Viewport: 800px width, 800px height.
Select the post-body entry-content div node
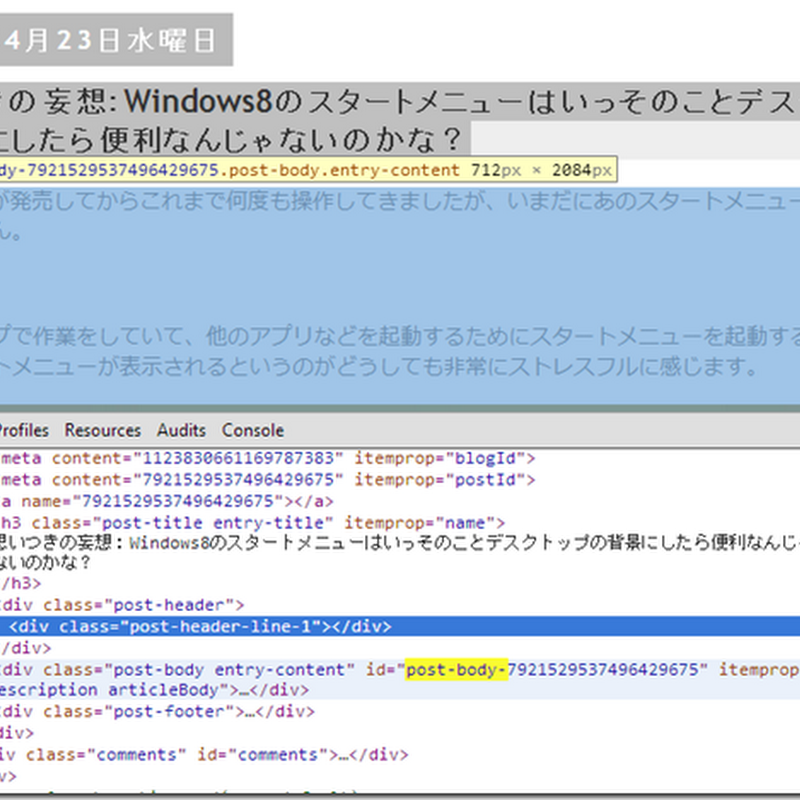point(400,679)
